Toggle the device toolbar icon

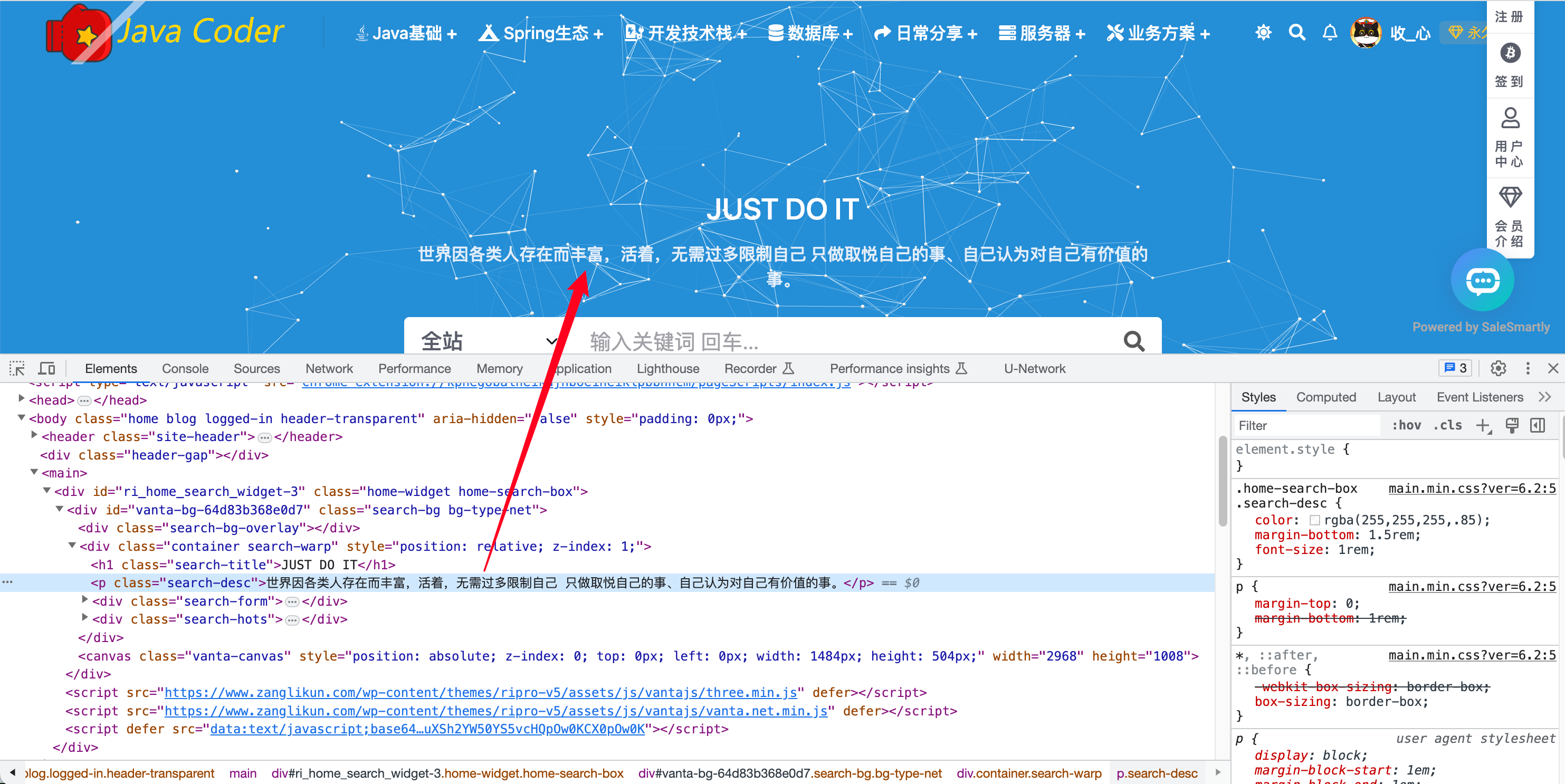click(47, 369)
